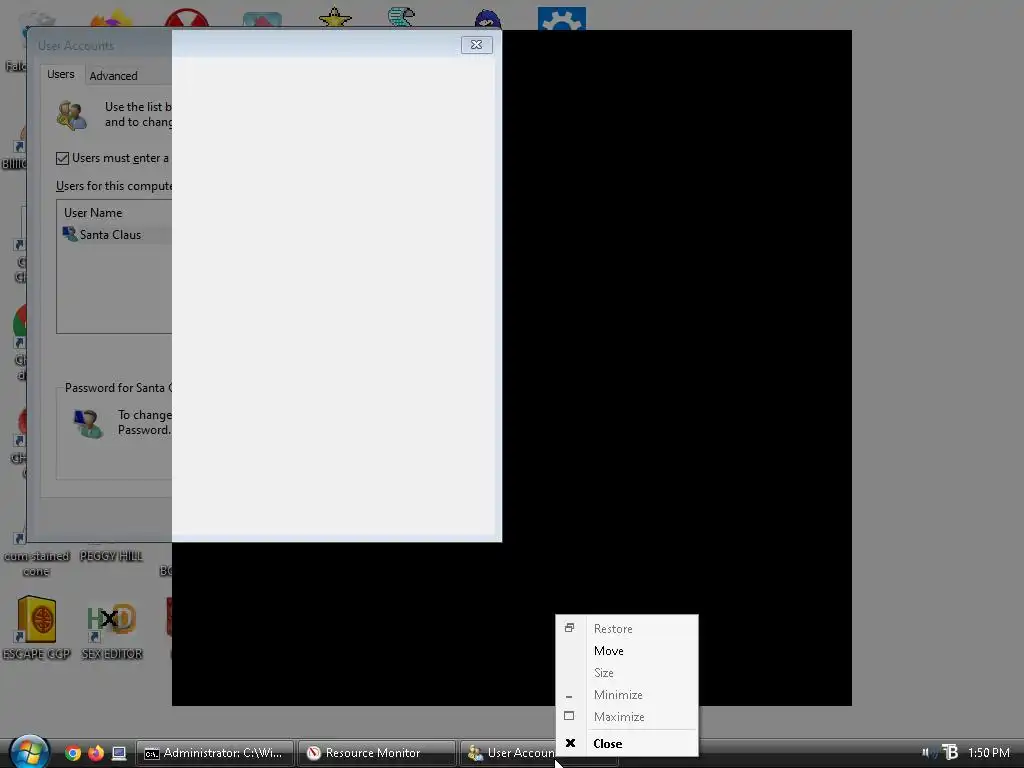This screenshot has height=768, width=1024.
Task: Click the TB tray icon
Action: click(950, 752)
